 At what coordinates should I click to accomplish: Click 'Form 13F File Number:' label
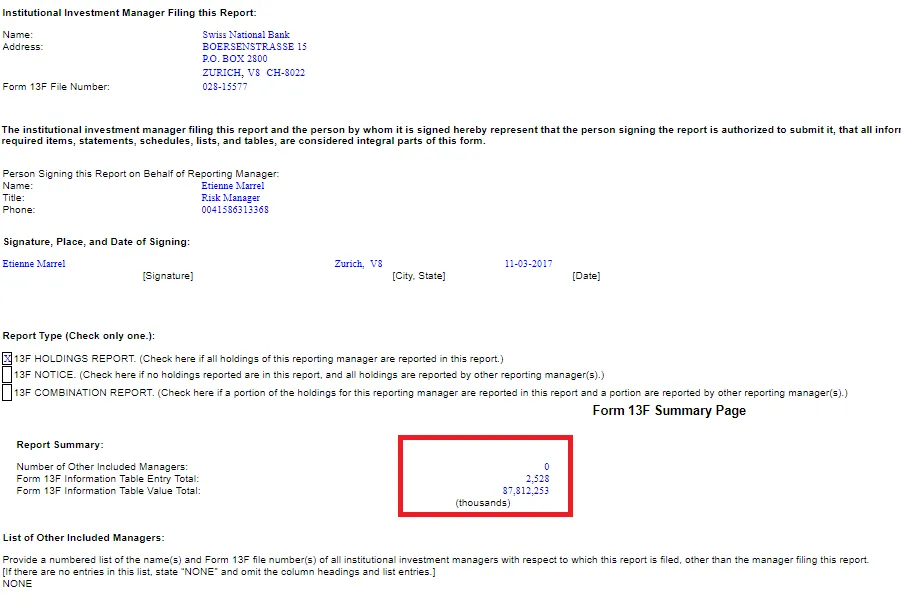click(x=56, y=87)
